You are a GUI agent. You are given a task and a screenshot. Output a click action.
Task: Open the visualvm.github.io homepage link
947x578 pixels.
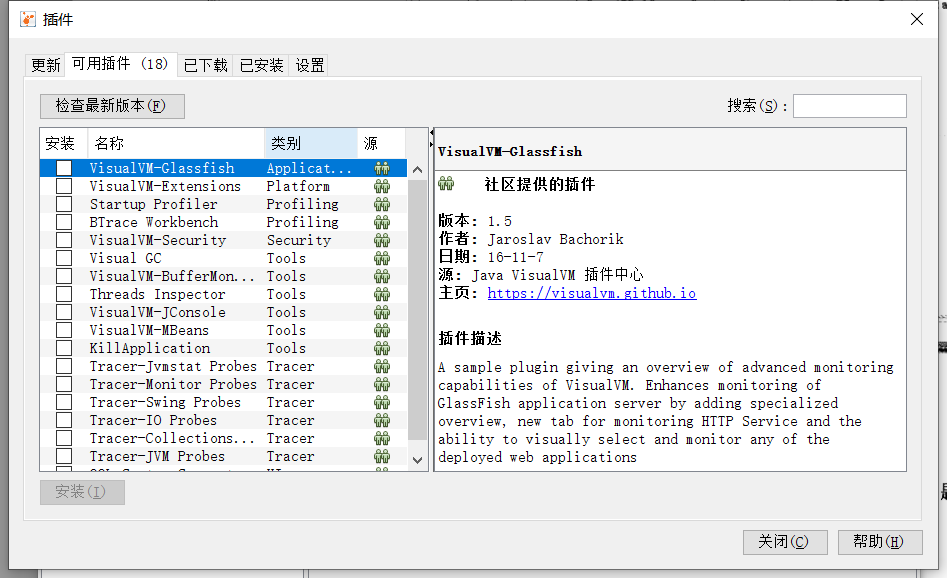coord(592,293)
